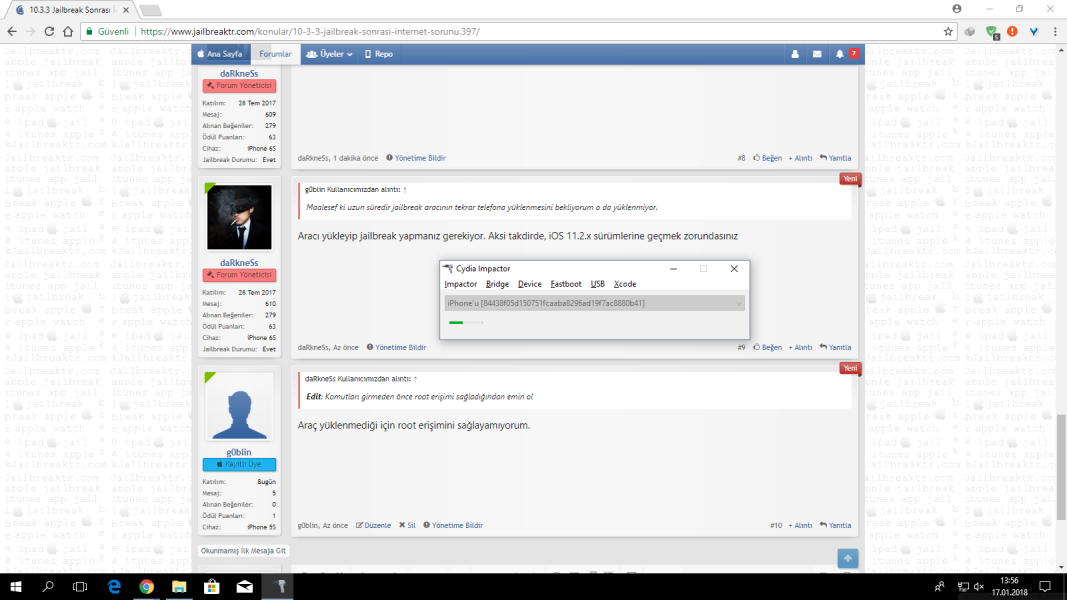Open the Xcode menu in Cydia Impactor

tap(625, 284)
